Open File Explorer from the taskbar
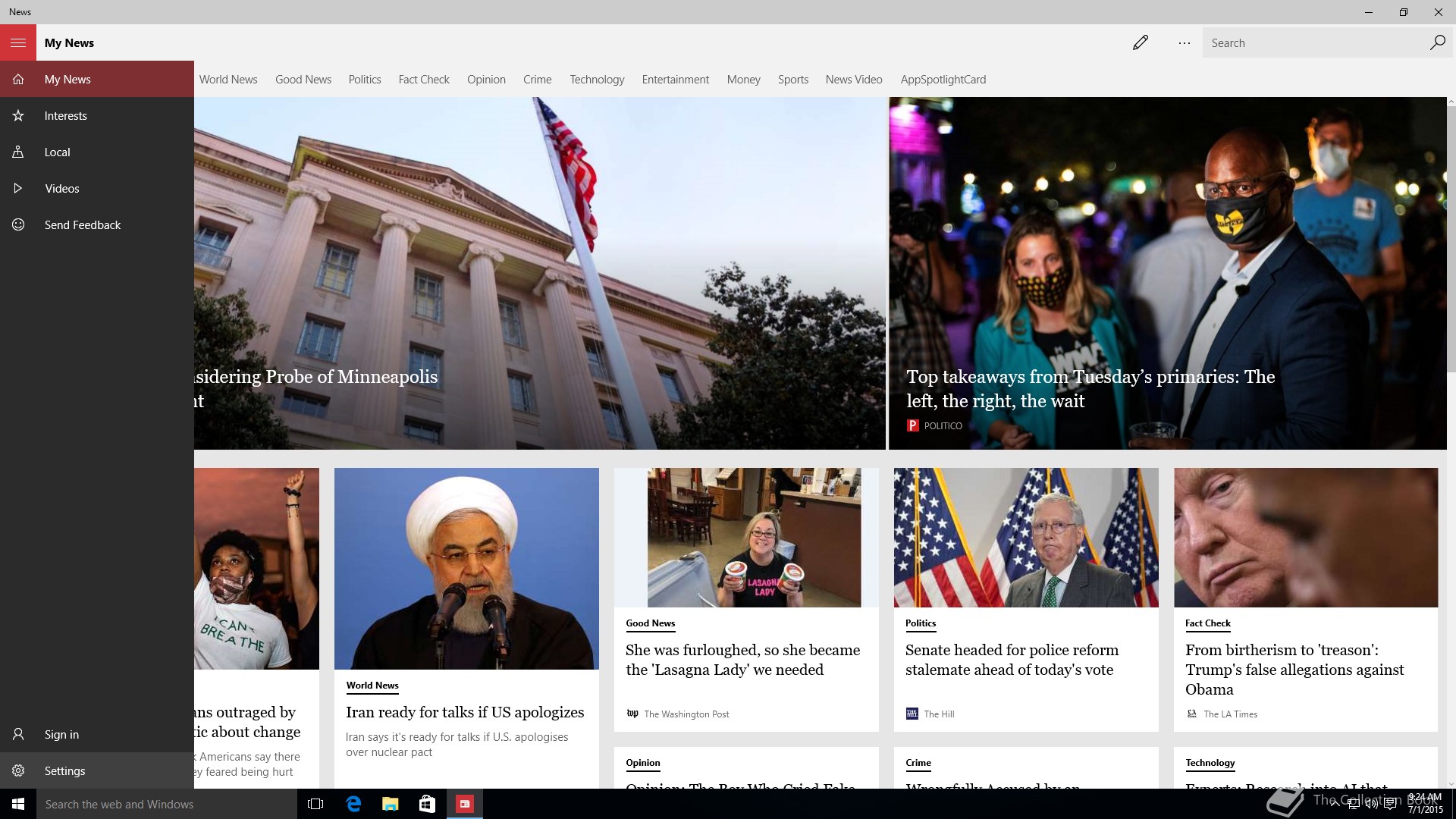The height and width of the screenshot is (819, 1456). [391, 804]
